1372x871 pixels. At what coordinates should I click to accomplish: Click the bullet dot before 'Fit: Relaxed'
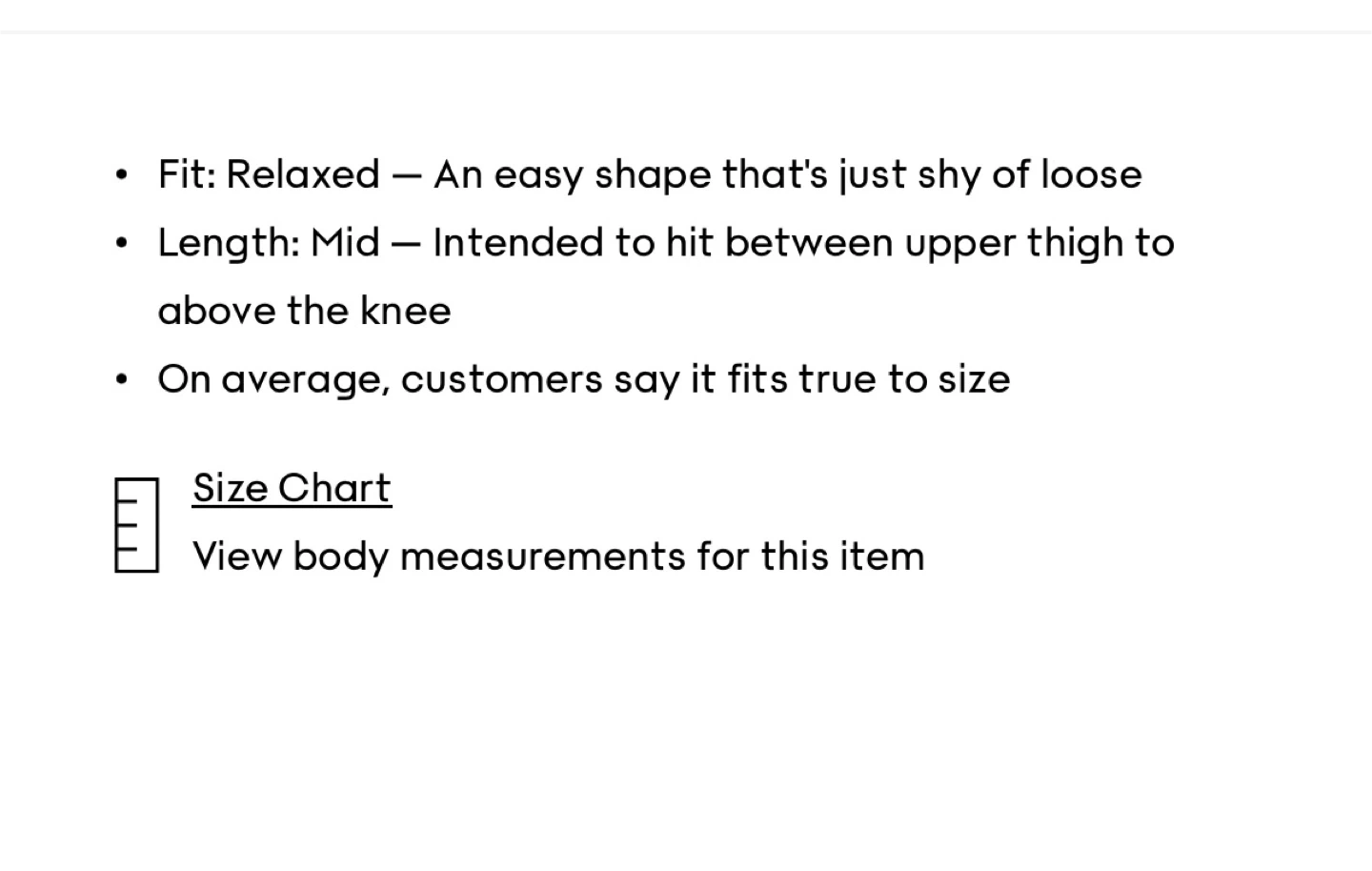point(121,175)
